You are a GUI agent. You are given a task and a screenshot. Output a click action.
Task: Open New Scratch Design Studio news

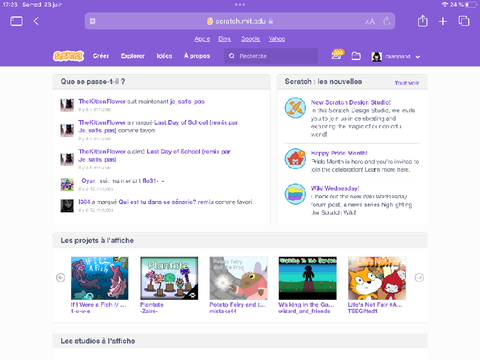(x=351, y=102)
